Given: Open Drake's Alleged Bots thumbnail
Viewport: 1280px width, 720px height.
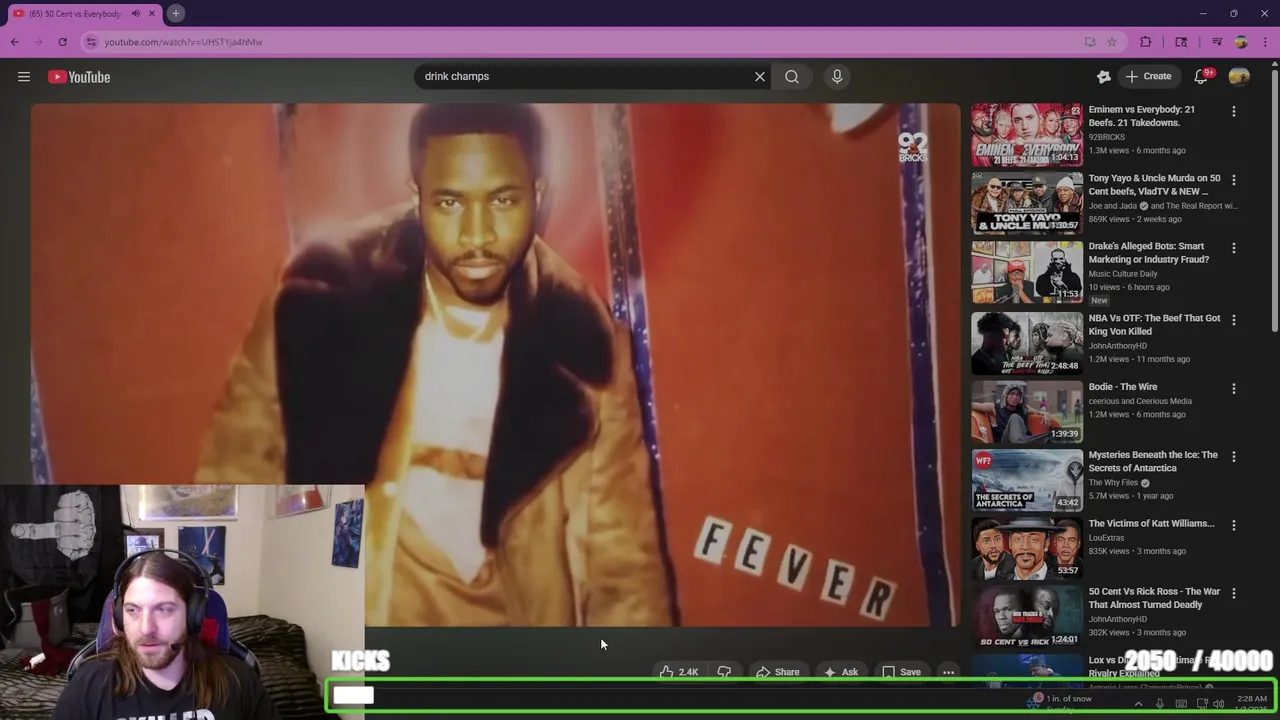Looking at the screenshot, I should [x=1027, y=271].
